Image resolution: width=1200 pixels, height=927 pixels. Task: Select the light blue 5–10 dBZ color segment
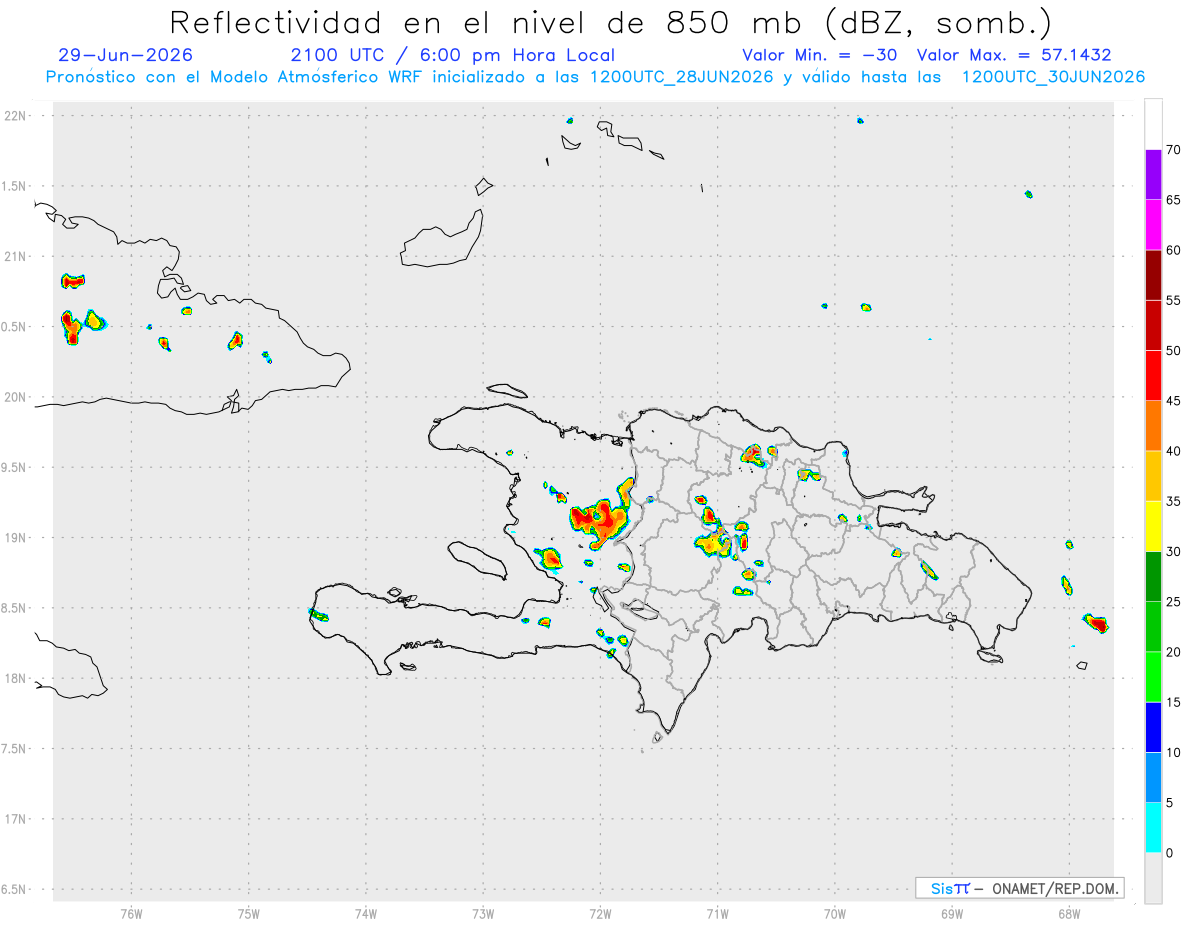coord(1153,778)
